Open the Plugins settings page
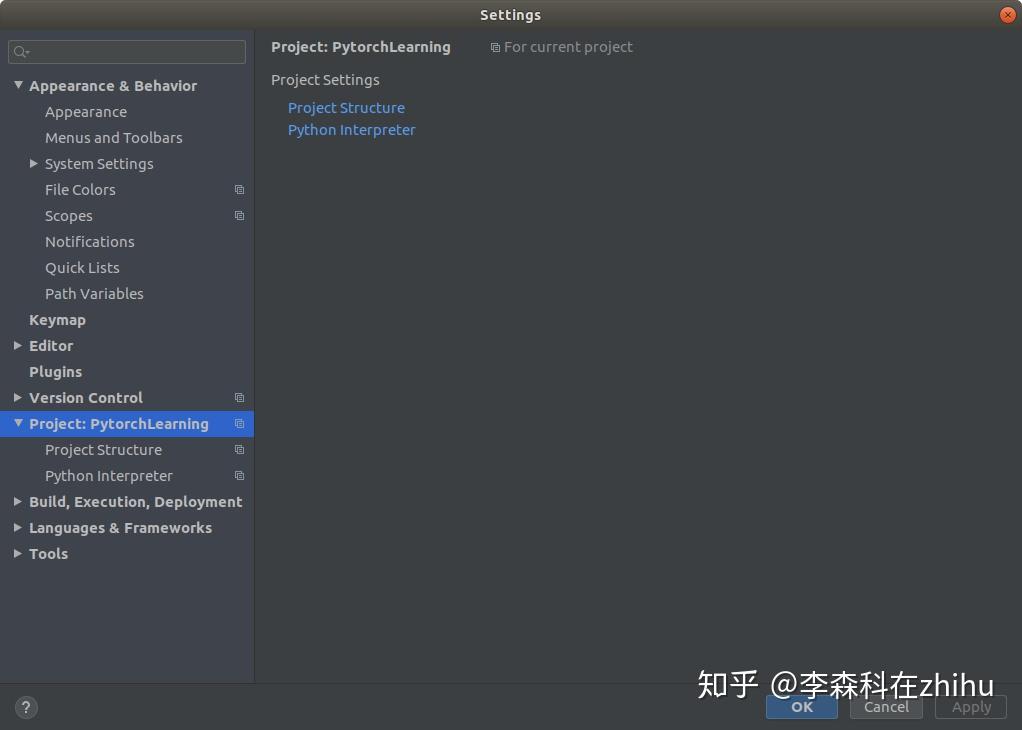 pyautogui.click(x=55, y=371)
